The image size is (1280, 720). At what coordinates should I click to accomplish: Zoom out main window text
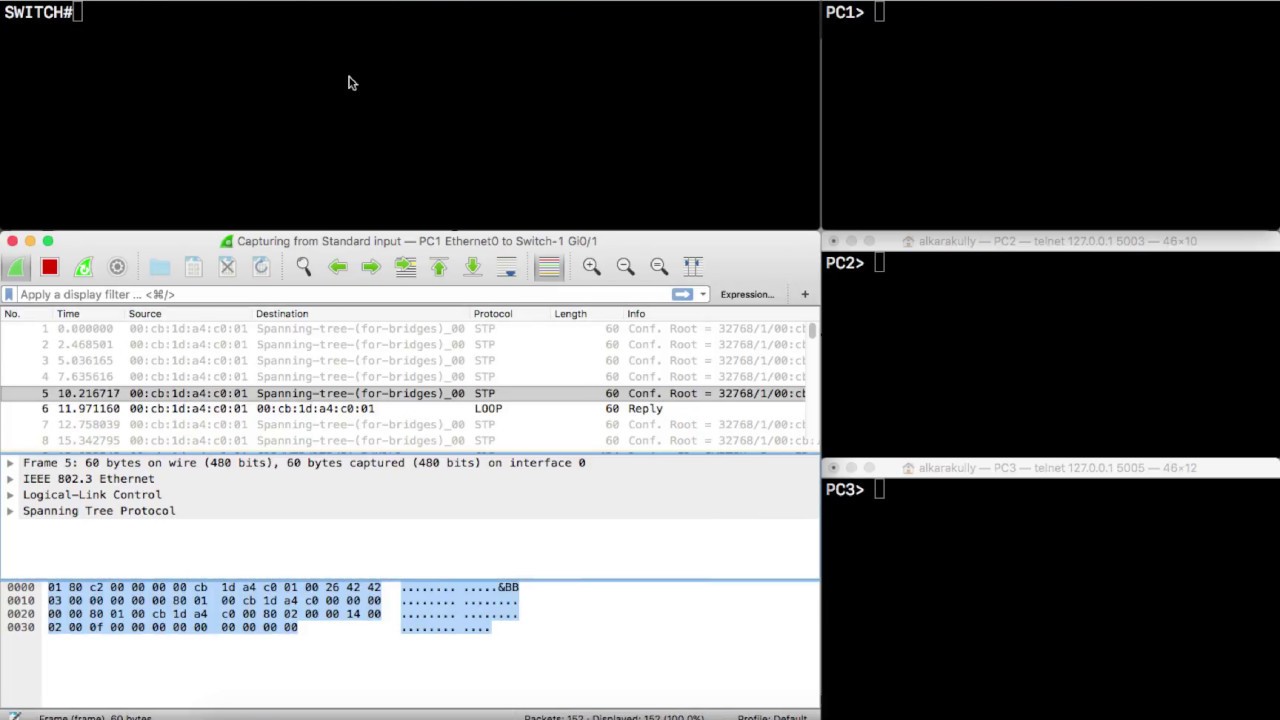click(x=625, y=267)
